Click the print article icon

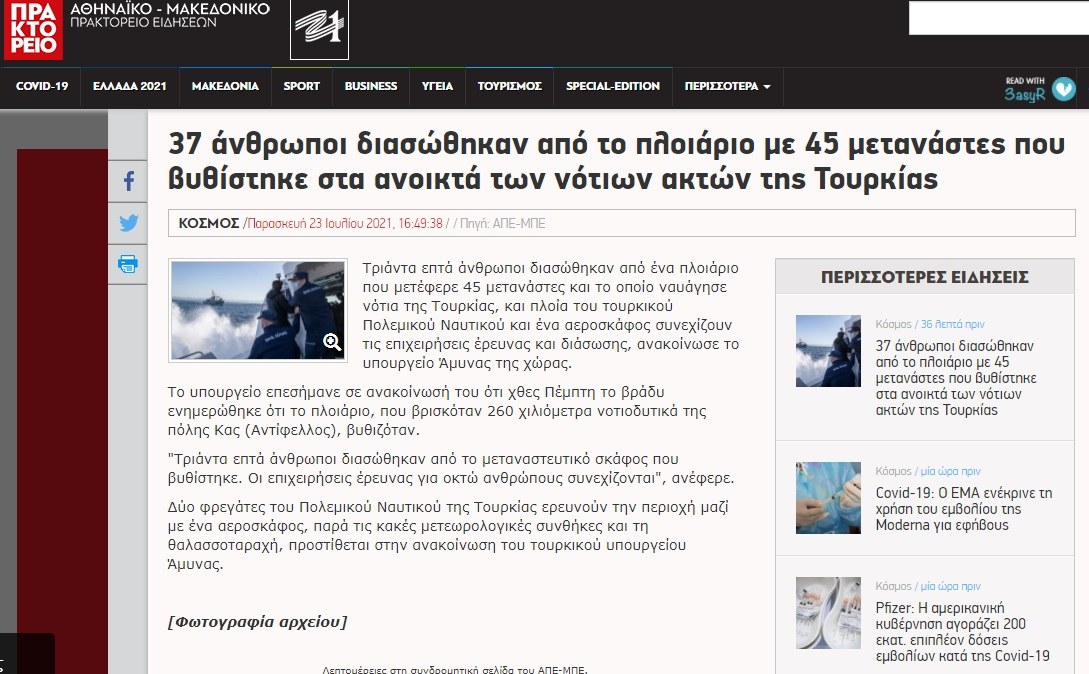pos(128,264)
